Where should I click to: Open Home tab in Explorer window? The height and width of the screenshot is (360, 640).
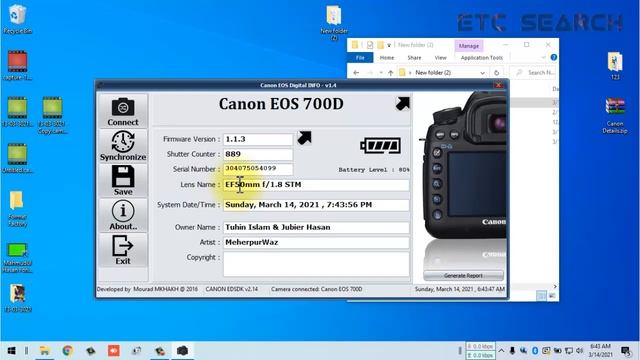pos(387,58)
